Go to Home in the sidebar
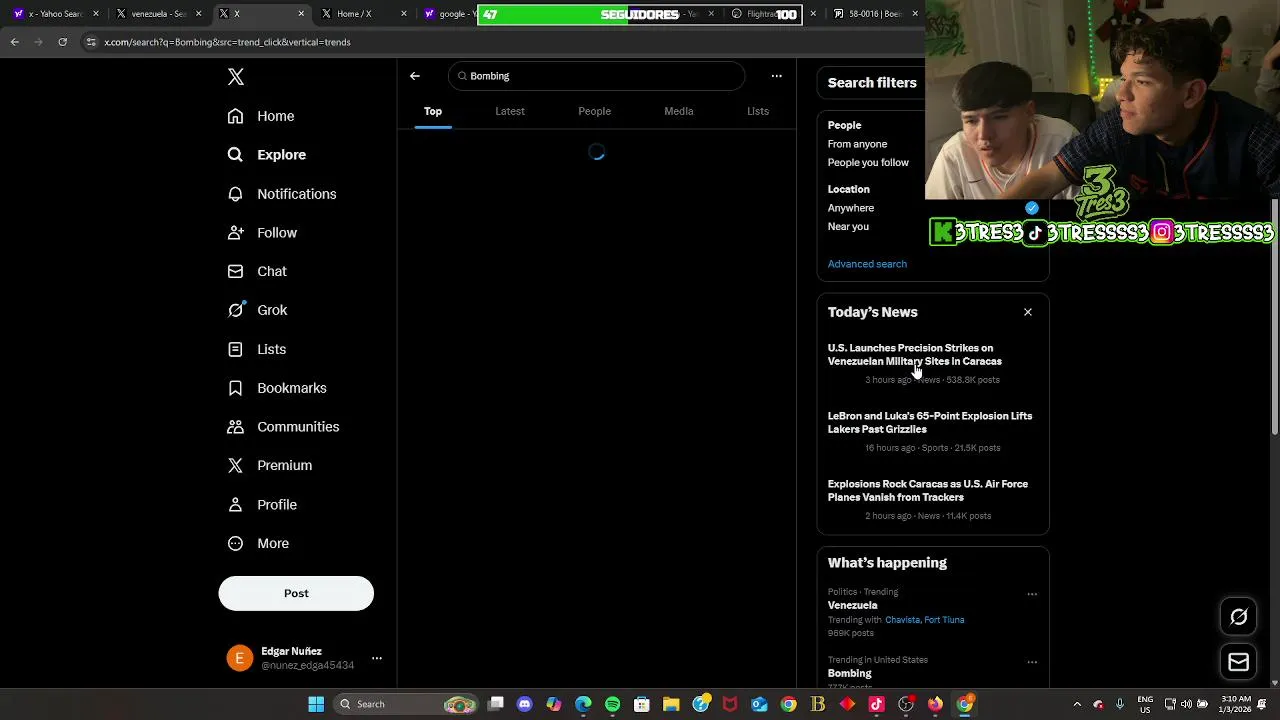 261,116
